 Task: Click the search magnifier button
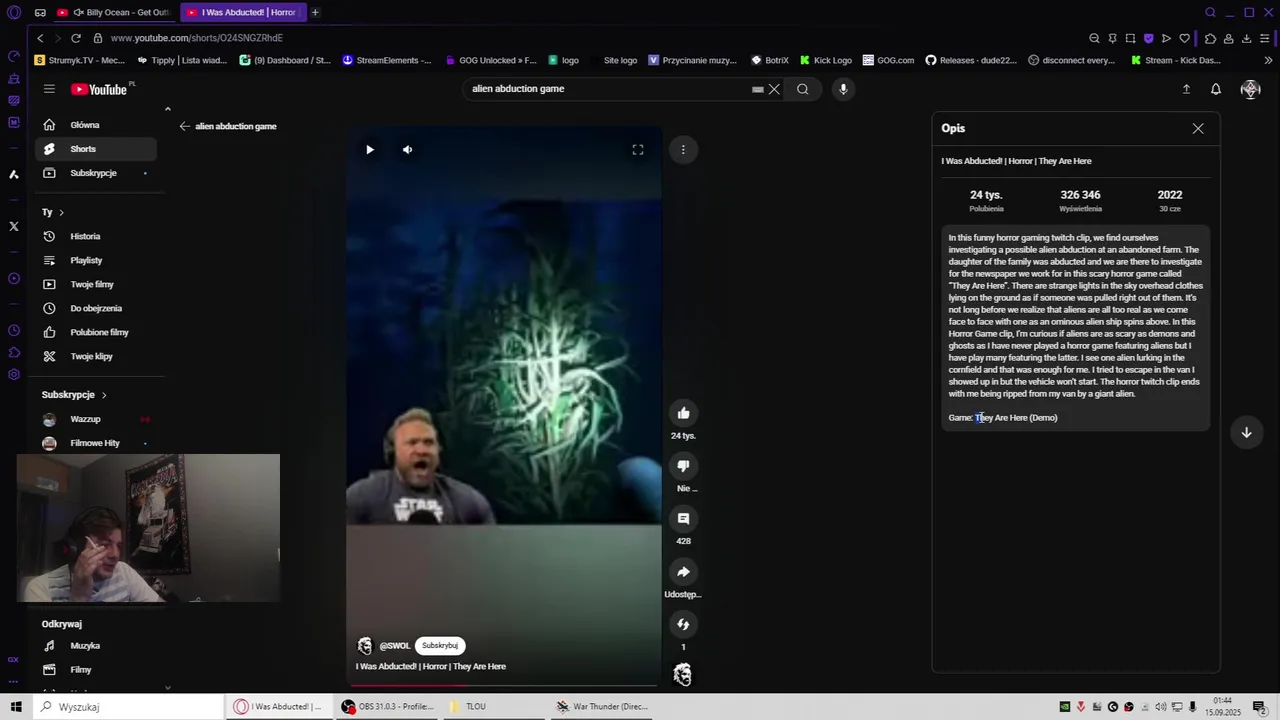802,89
